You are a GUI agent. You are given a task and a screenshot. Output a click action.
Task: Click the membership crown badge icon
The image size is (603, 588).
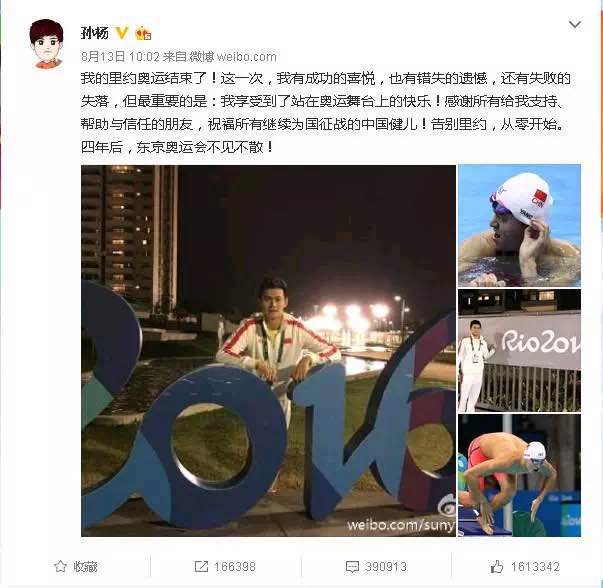point(143,33)
